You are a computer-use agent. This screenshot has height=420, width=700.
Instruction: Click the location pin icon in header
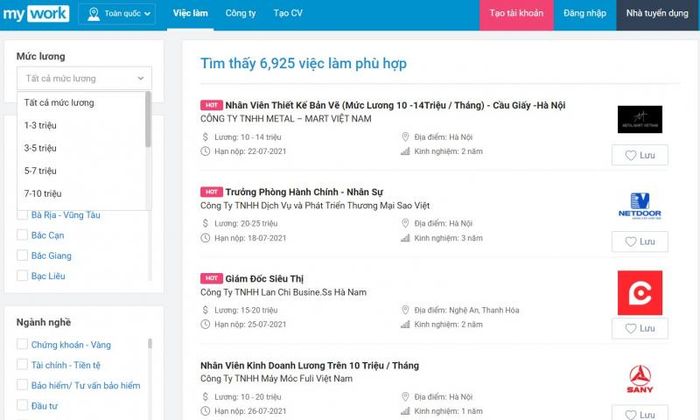(x=94, y=15)
